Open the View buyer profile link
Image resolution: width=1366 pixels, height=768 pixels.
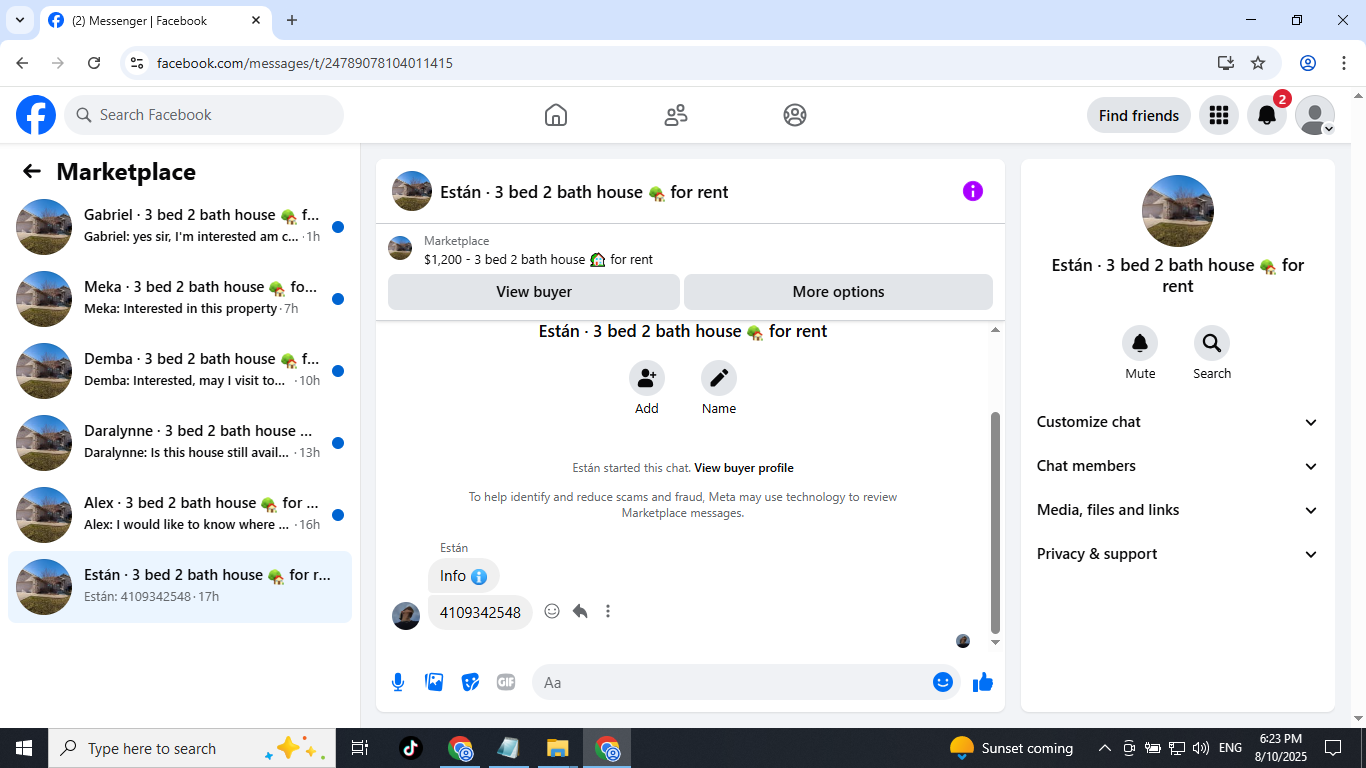coord(744,468)
